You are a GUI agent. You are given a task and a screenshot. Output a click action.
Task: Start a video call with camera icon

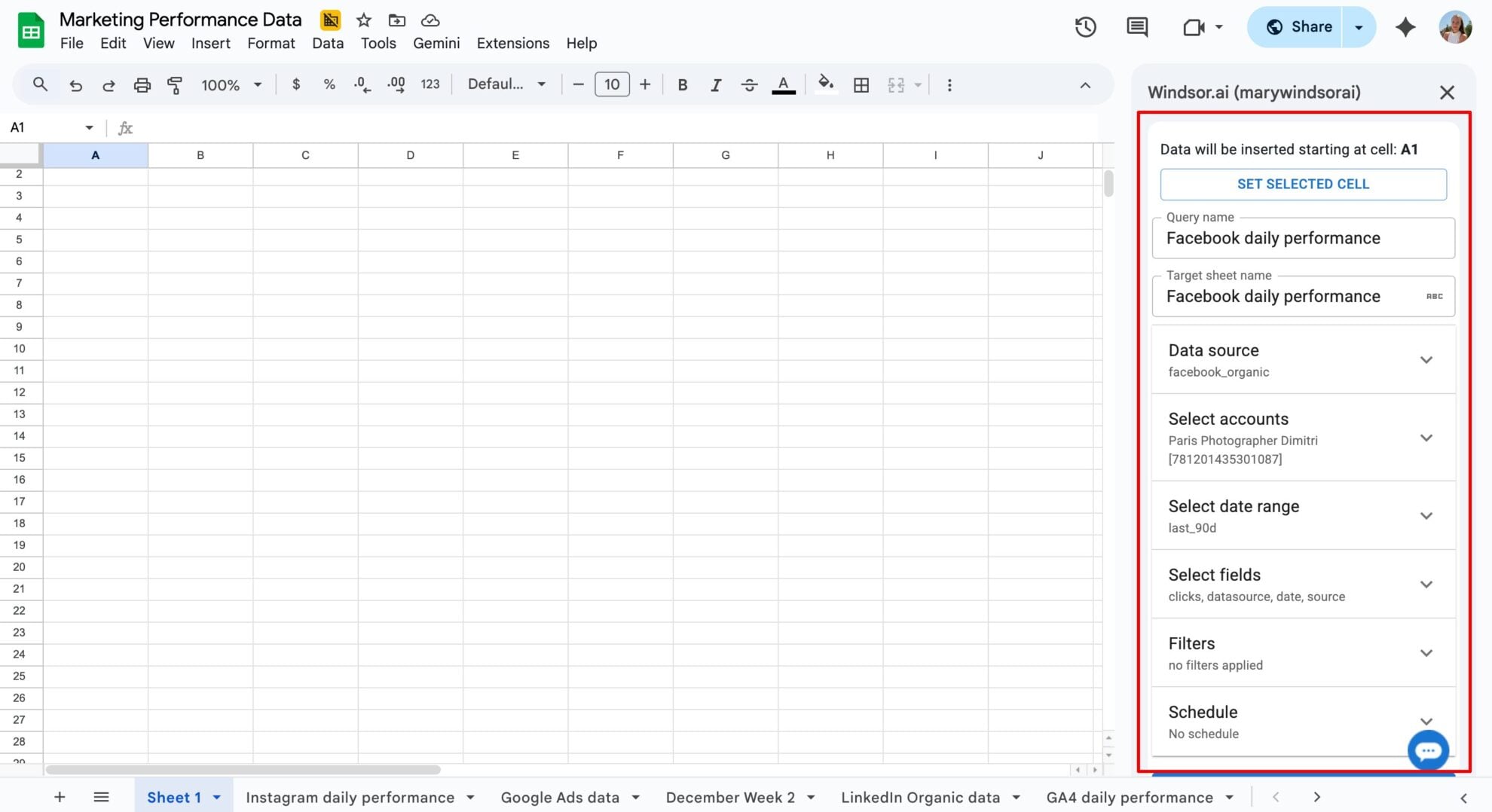pyautogui.click(x=1194, y=27)
